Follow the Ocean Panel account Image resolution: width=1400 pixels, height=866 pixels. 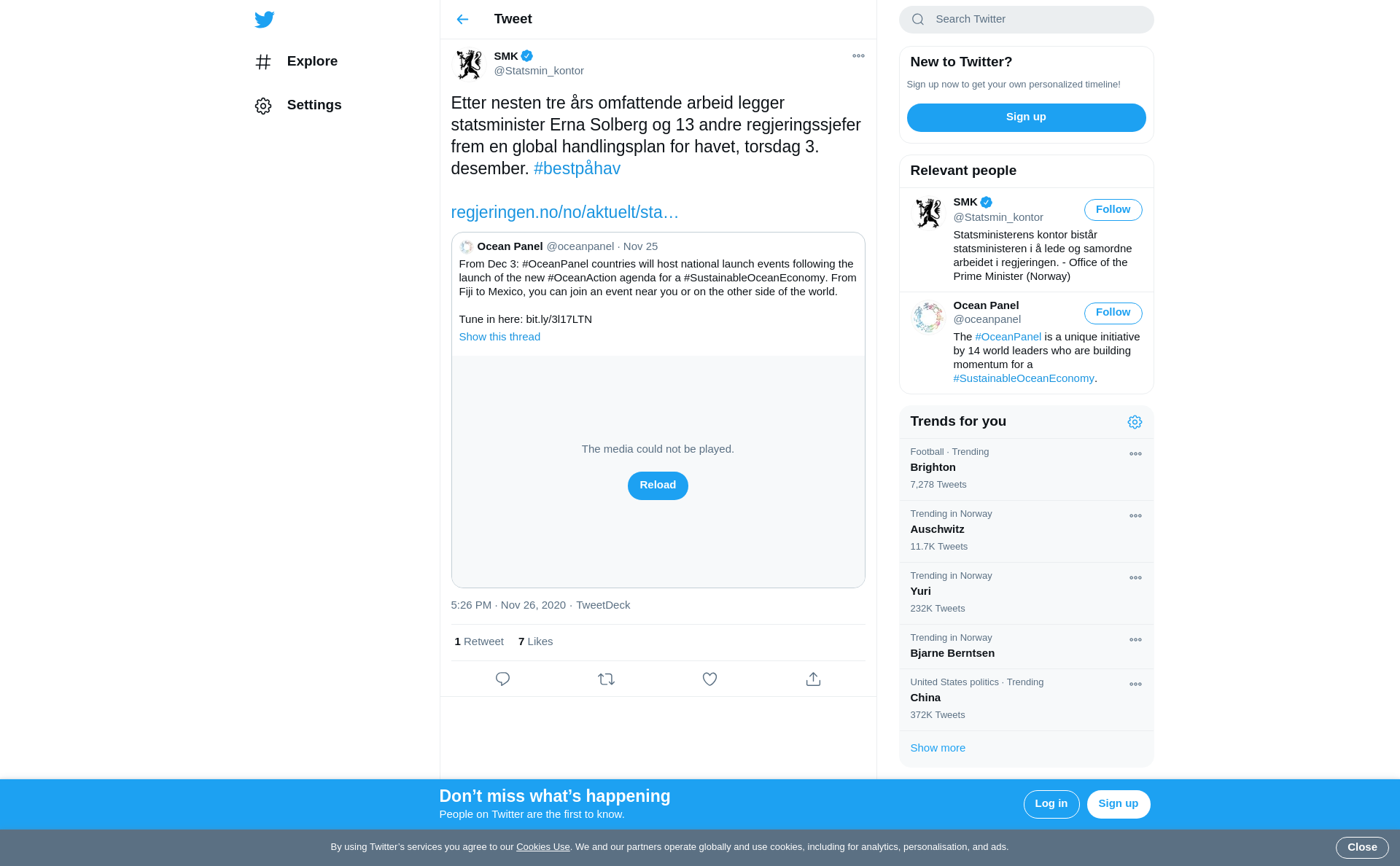1113,313
